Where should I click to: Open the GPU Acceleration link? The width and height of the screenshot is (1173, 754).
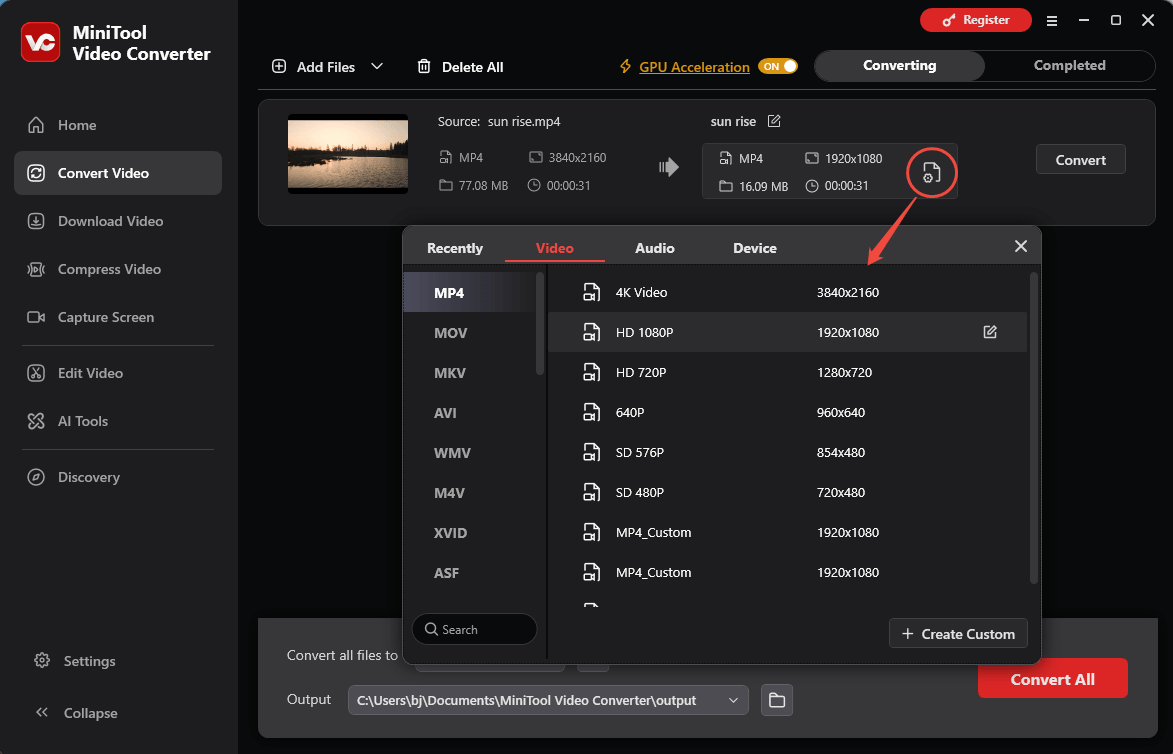pos(694,67)
